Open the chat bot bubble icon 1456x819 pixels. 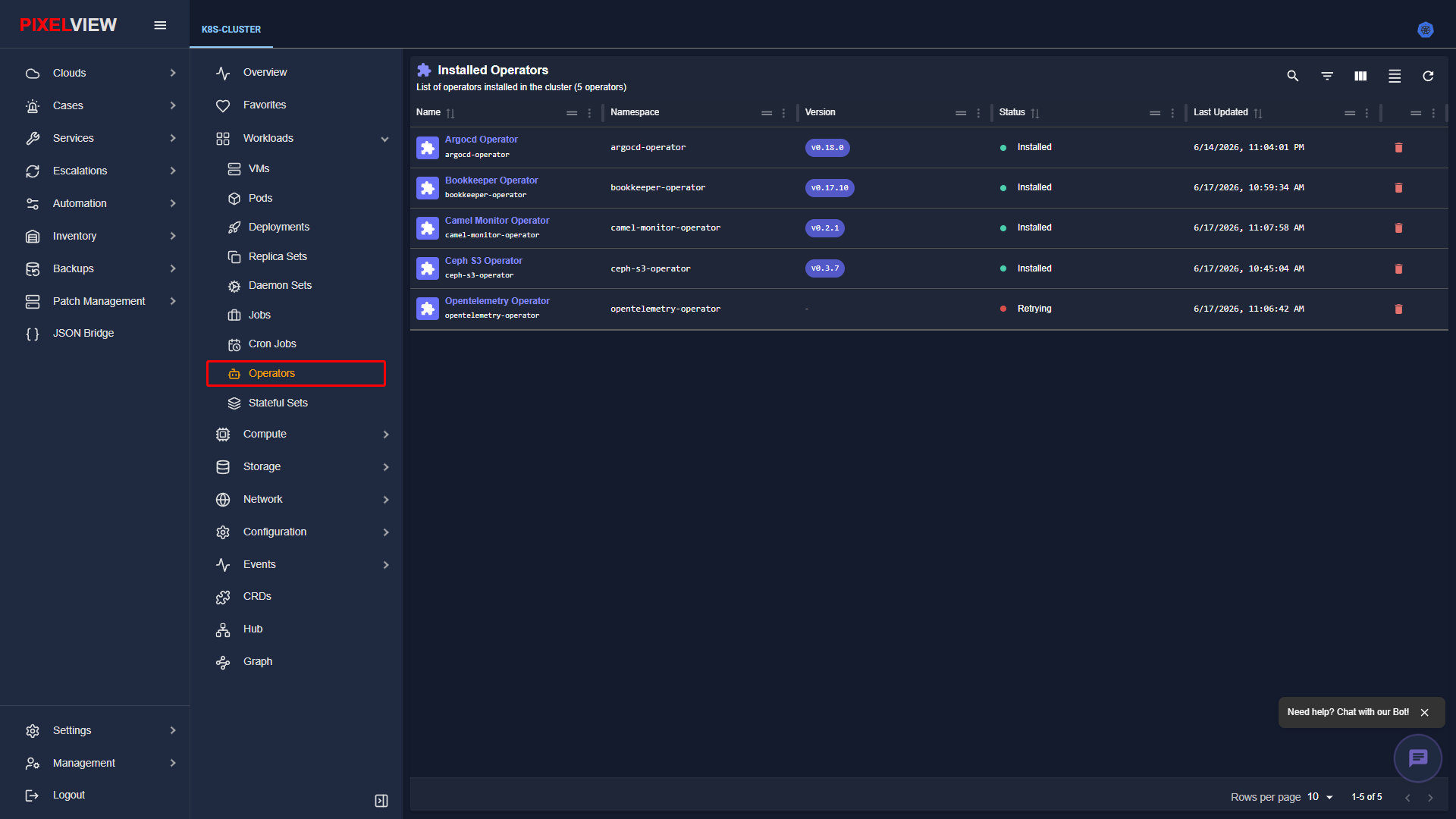pos(1417,758)
